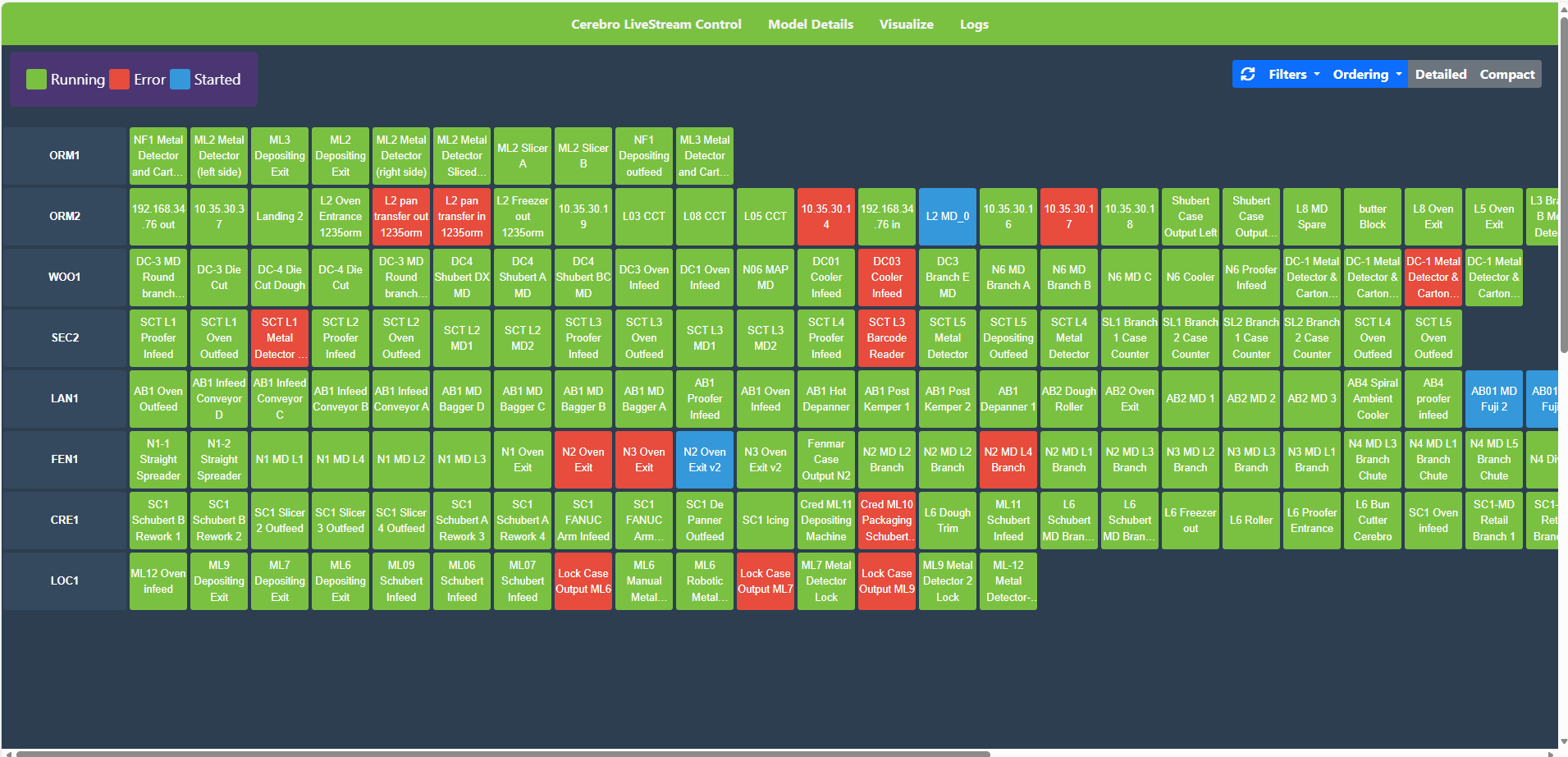Switch to Compact view

1506,74
